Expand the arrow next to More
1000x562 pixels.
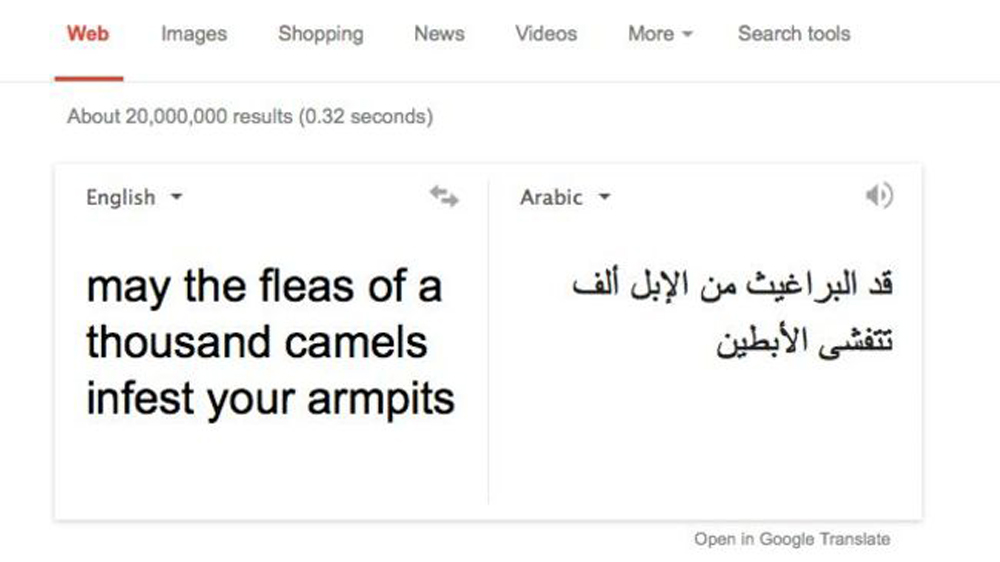687,34
